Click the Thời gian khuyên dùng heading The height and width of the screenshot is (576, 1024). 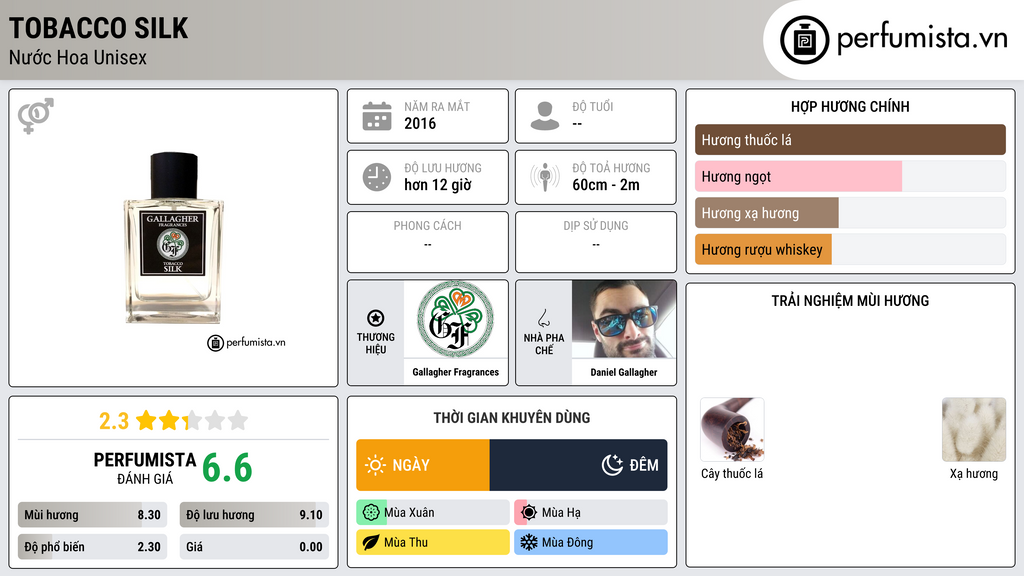click(512, 418)
